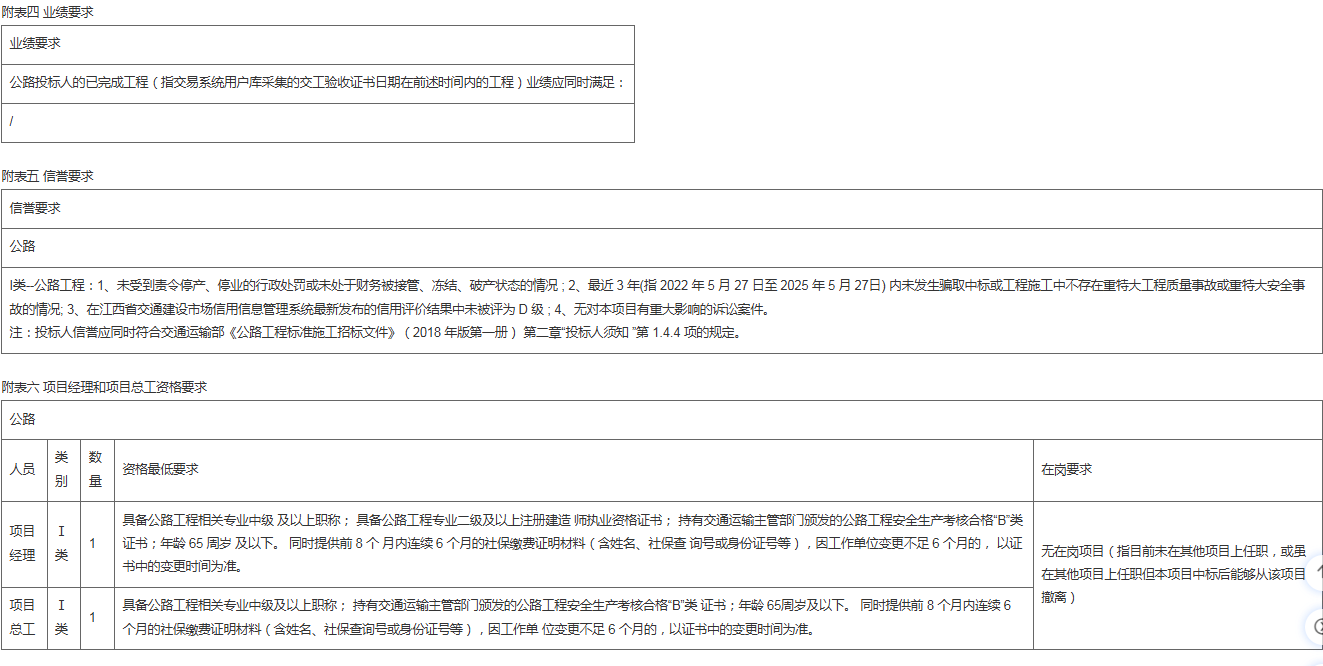Click the '资格最低要求' column header
1323x666 pixels.
(574, 470)
